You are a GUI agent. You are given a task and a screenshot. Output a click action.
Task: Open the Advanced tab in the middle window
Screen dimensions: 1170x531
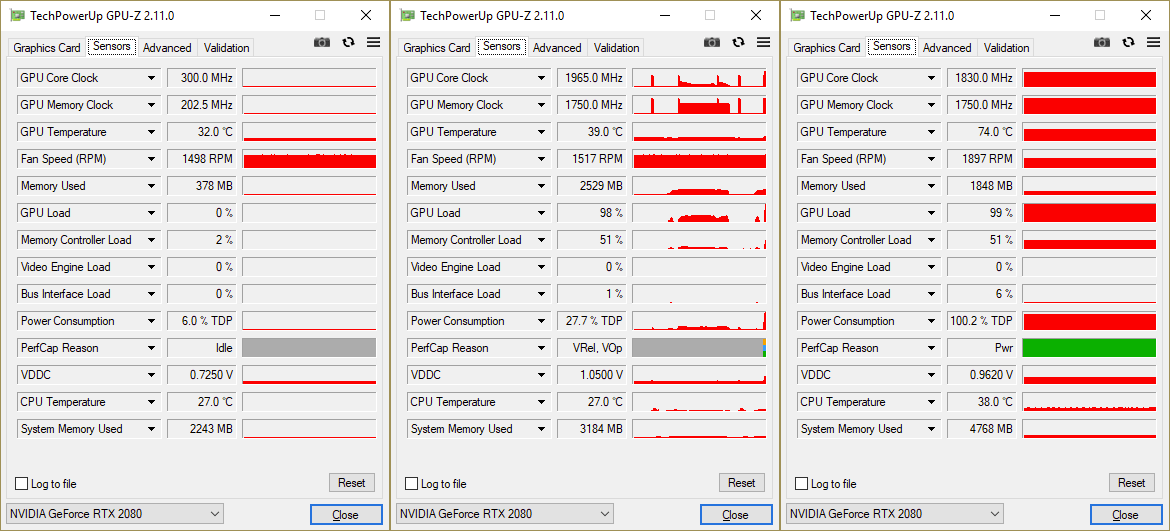pos(557,48)
